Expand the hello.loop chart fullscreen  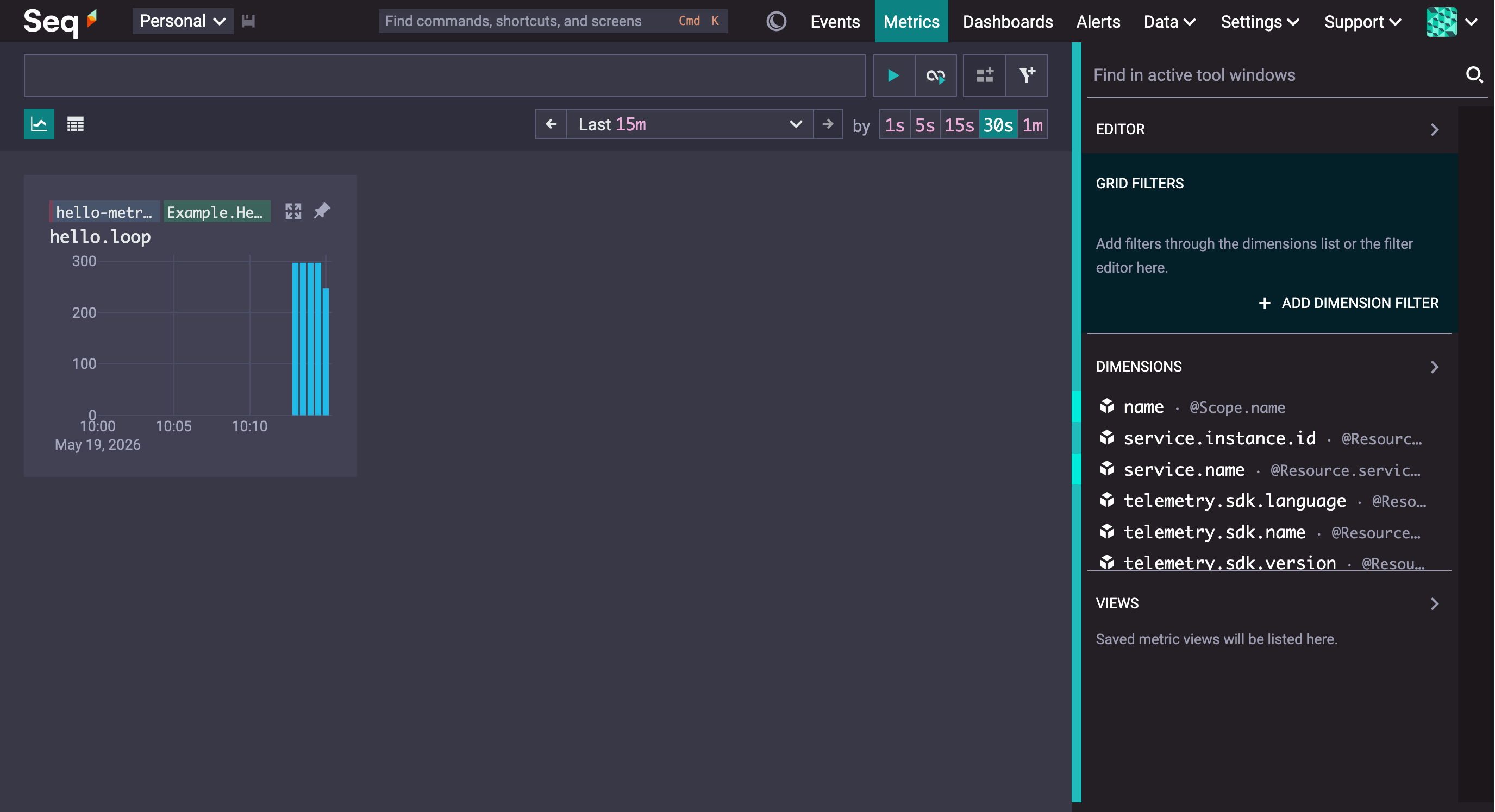point(293,211)
